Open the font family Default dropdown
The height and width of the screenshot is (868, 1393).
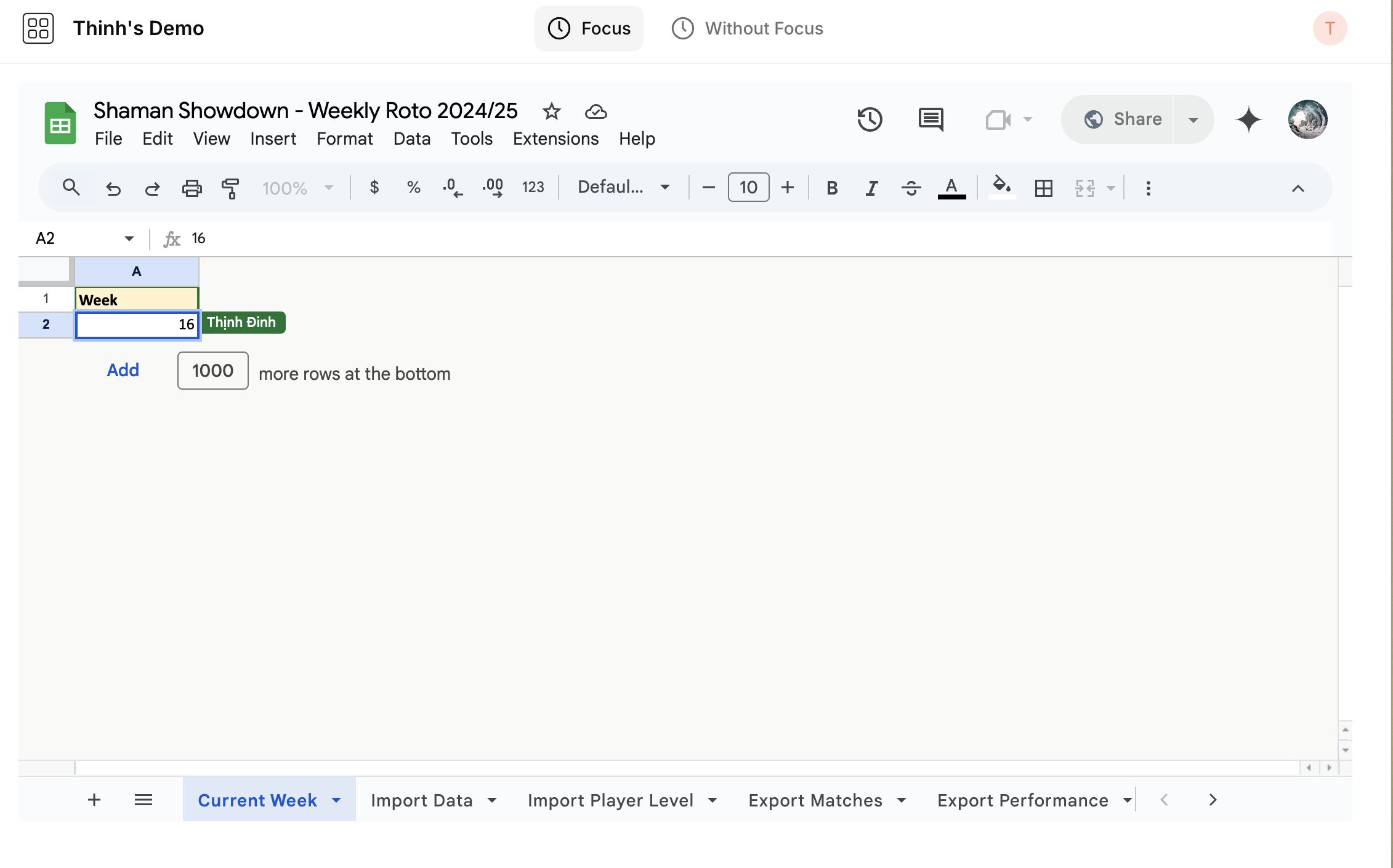(623, 187)
